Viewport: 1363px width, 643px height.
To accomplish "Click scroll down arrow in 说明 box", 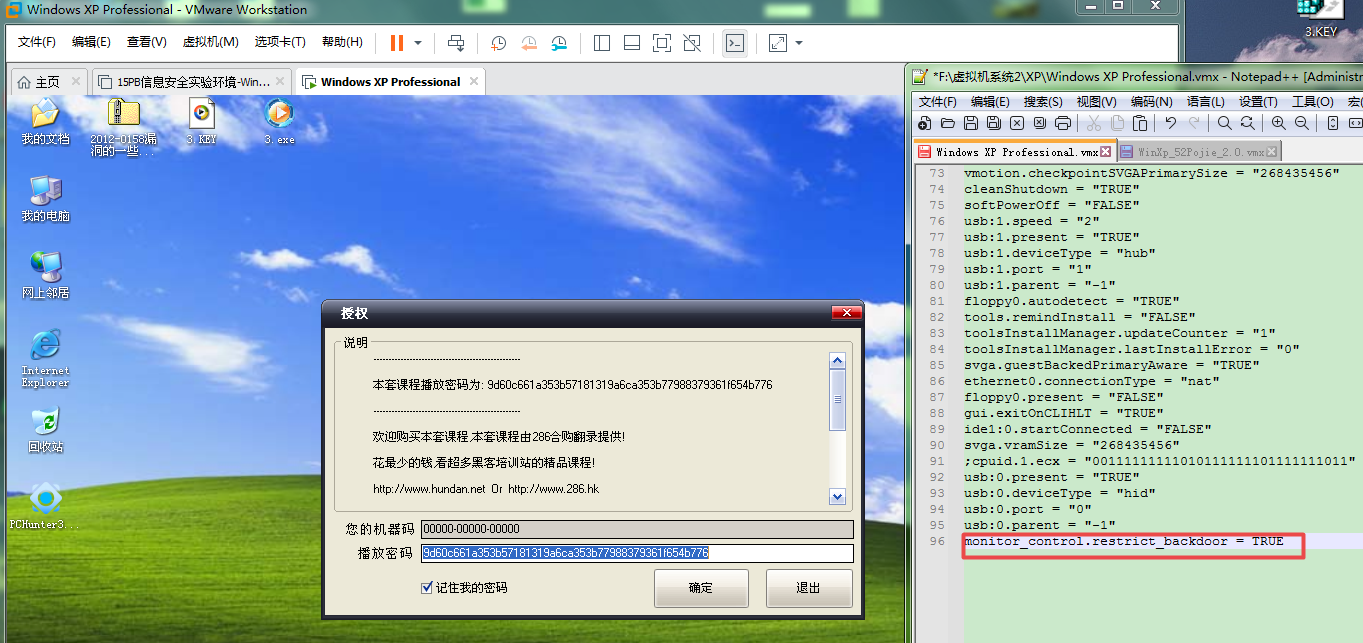I will (x=838, y=497).
